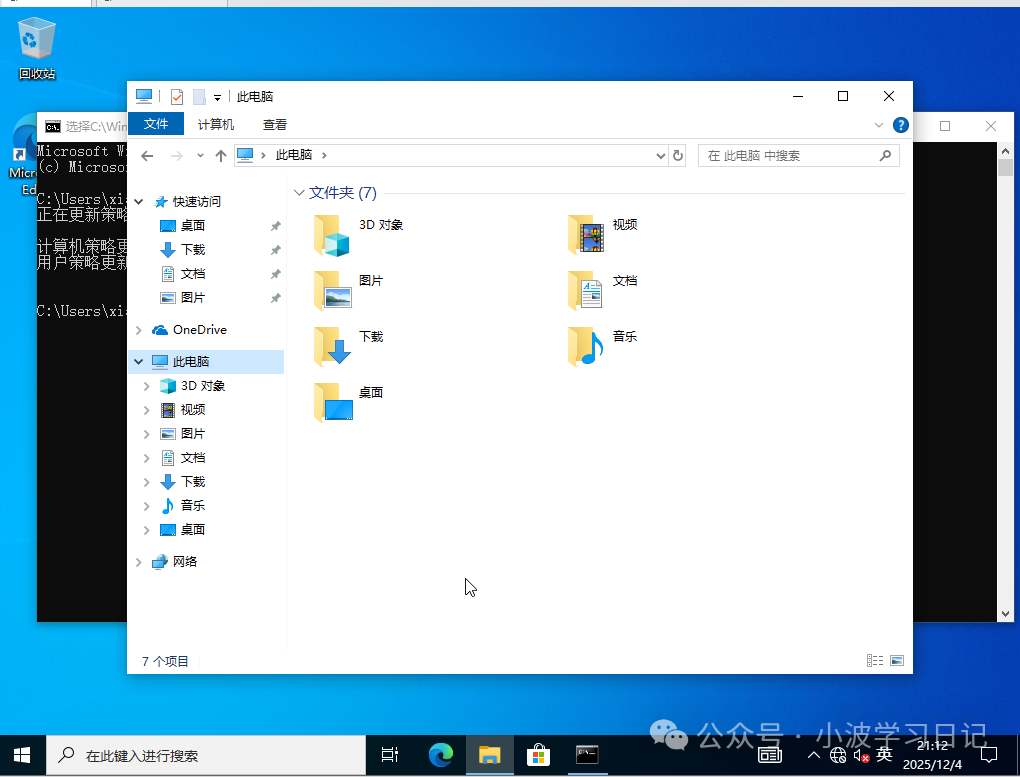
Task: Toggle the ribbon with the help question mark chevron
Action: (878, 125)
